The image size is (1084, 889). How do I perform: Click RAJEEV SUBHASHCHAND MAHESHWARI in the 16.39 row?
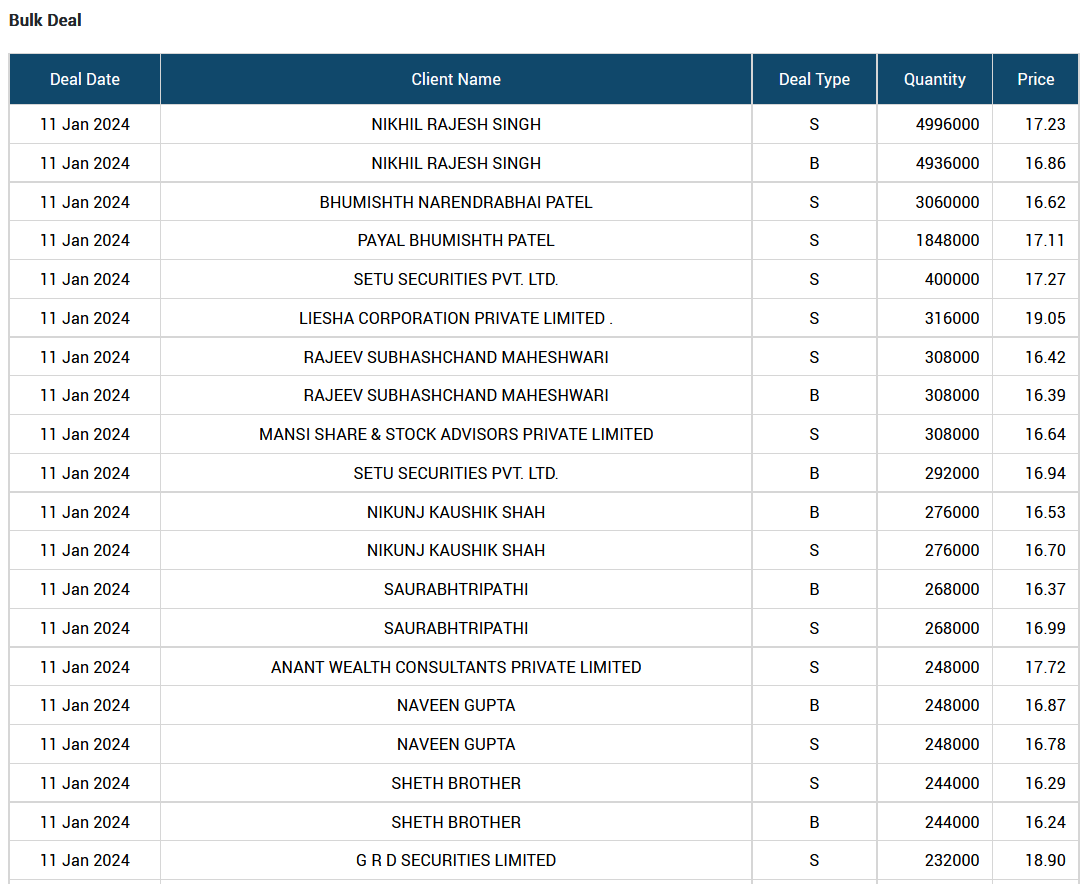[456, 395]
